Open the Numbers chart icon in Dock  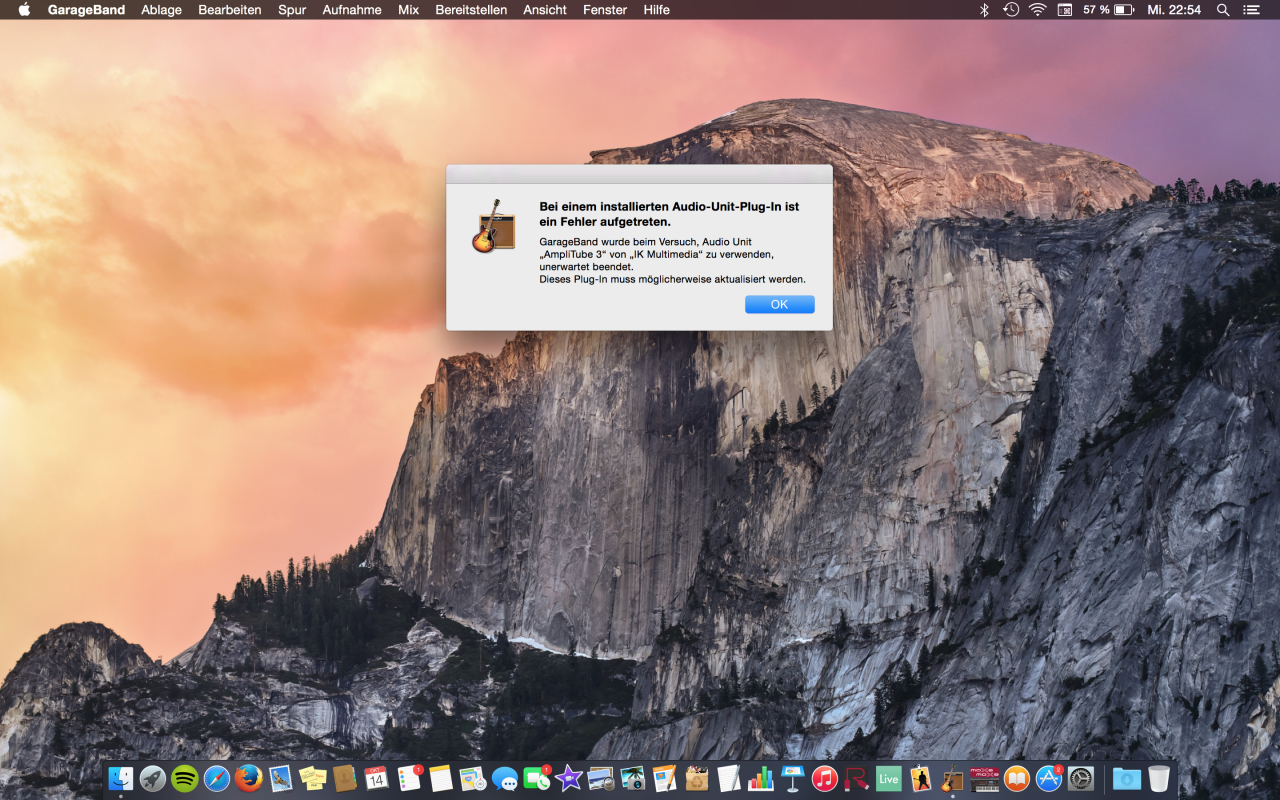(760, 778)
